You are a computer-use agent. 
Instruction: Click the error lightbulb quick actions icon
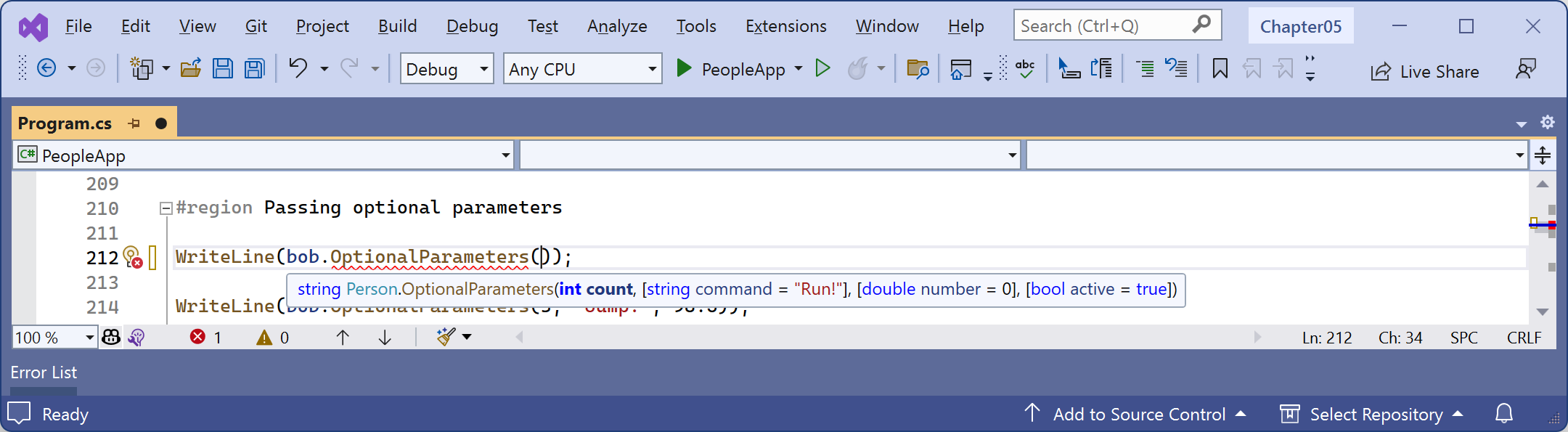click(132, 257)
